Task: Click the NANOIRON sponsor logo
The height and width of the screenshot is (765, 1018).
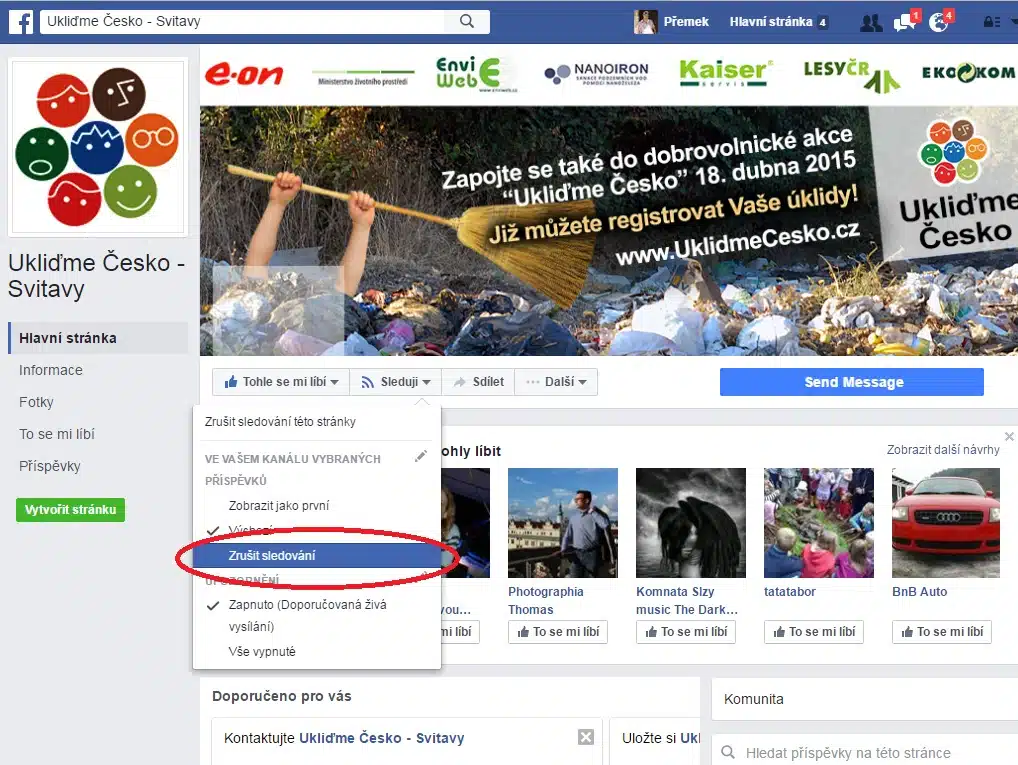Action: click(x=596, y=73)
